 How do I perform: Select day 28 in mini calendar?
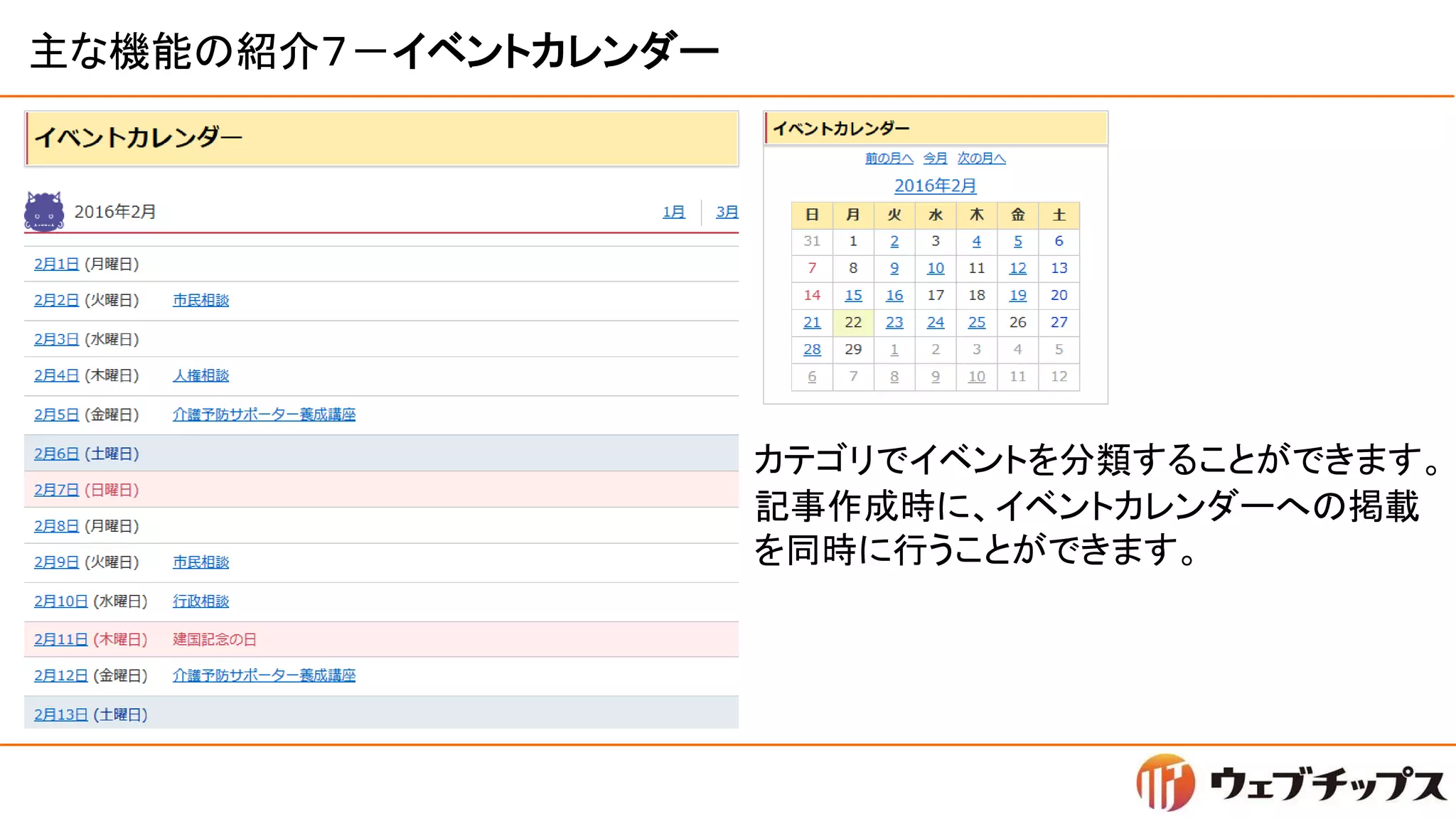[x=812, y=350]
